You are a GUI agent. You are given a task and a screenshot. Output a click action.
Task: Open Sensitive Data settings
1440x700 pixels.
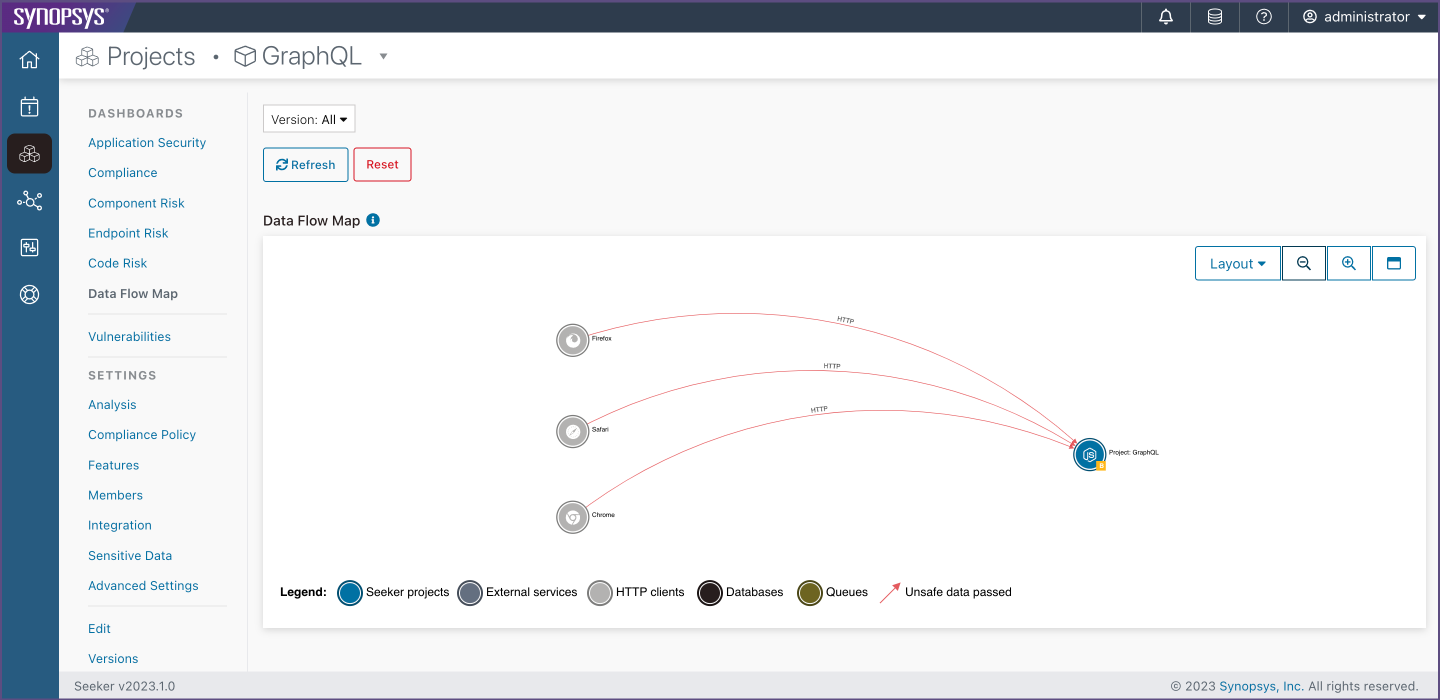130,555
